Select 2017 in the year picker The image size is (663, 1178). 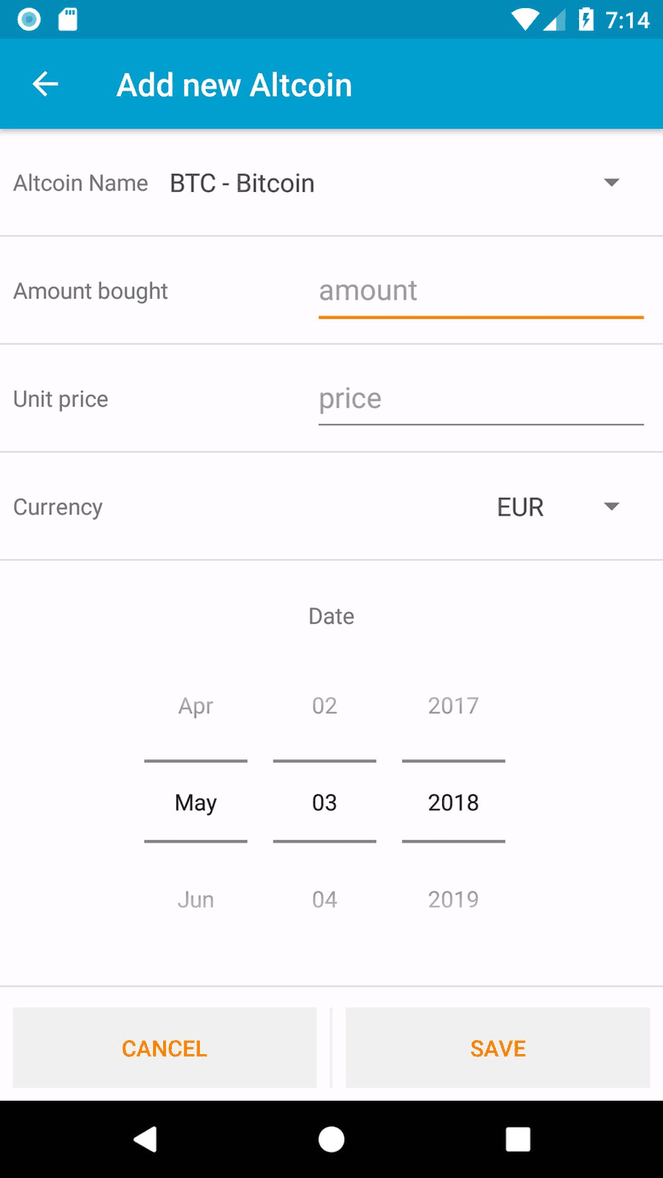tap(453, 705)
